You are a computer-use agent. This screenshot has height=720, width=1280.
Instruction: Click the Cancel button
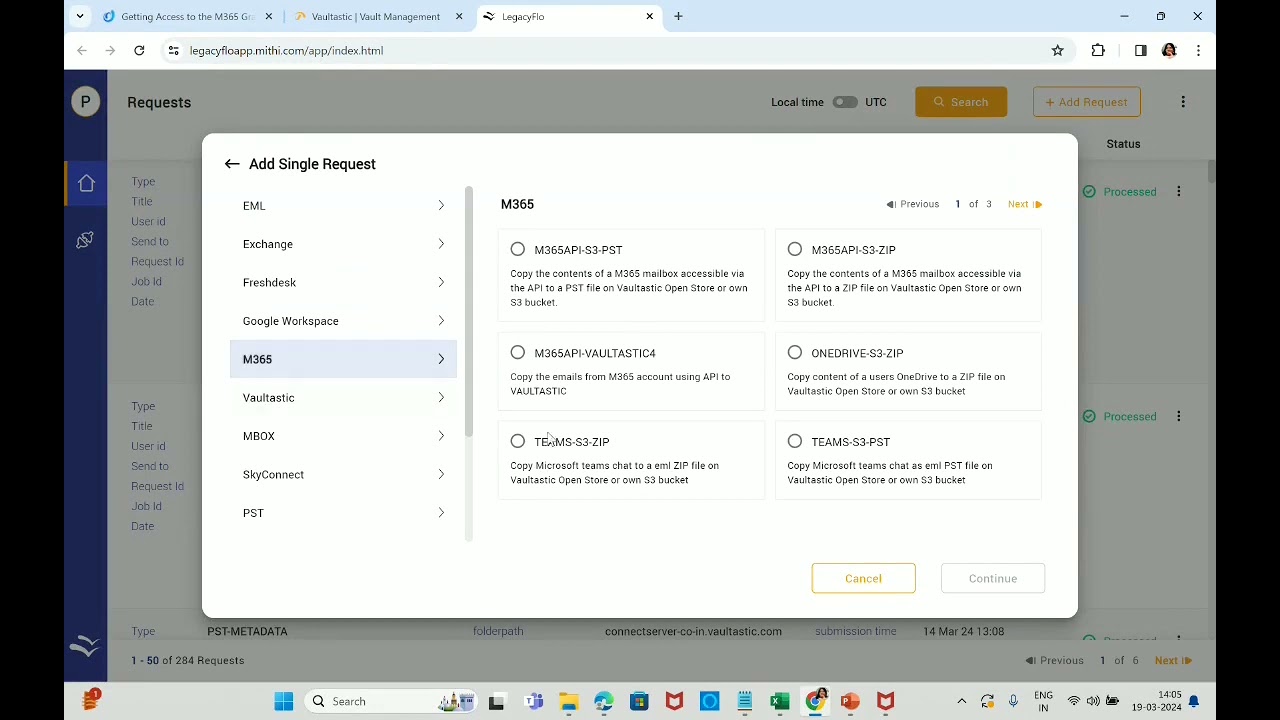(863, 578)
